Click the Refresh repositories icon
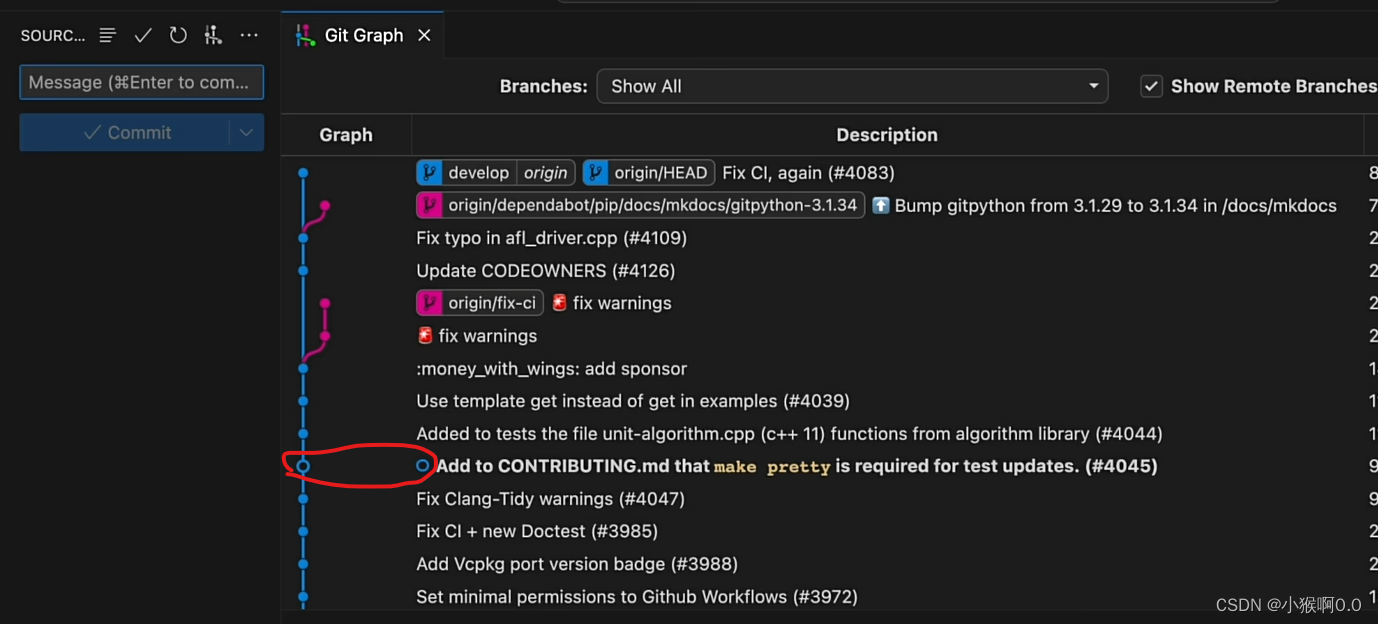The height and width of the screenshot is (624, 1378). pos(178,34)
